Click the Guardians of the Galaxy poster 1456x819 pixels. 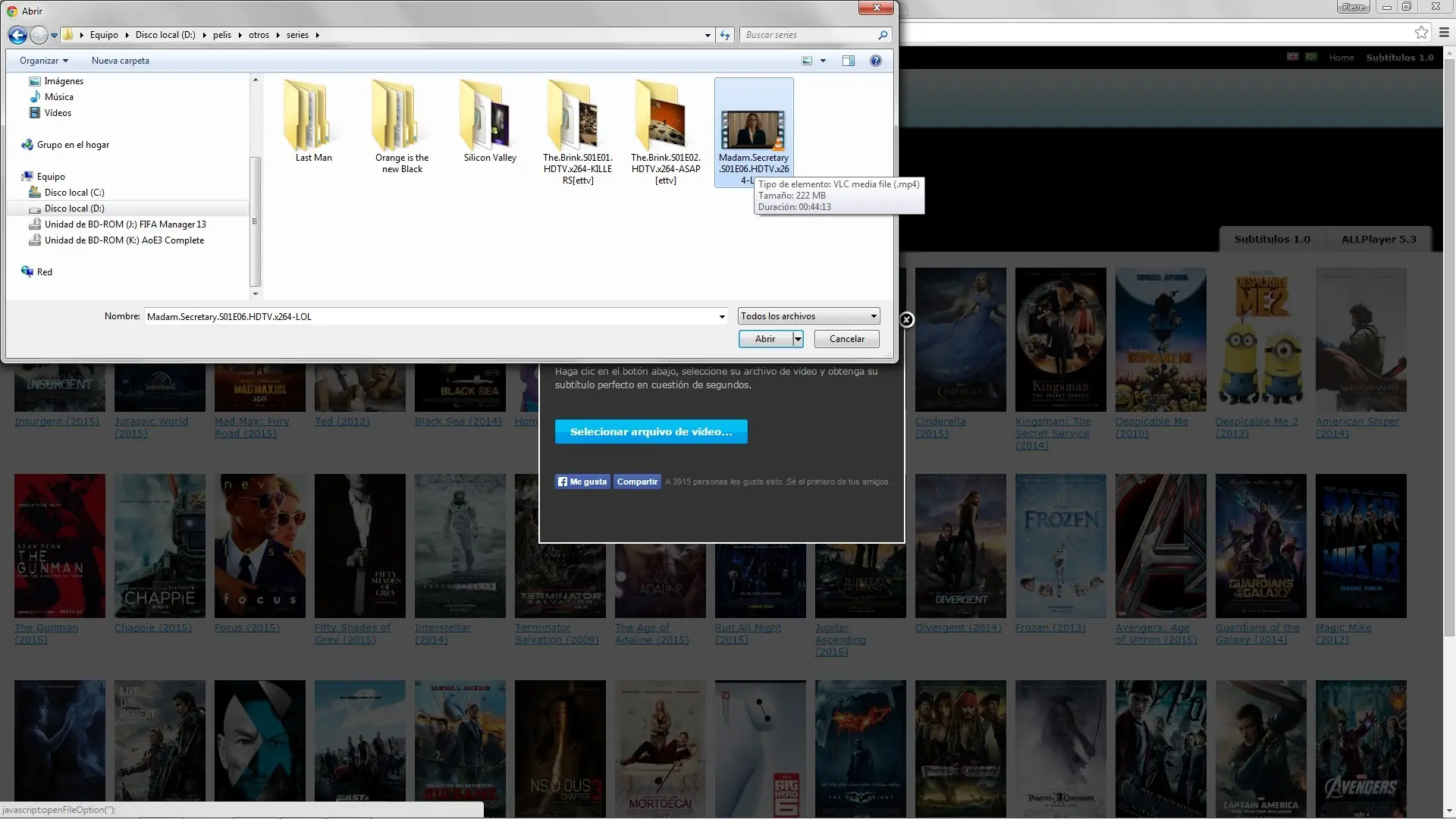tap(1261, 546)
